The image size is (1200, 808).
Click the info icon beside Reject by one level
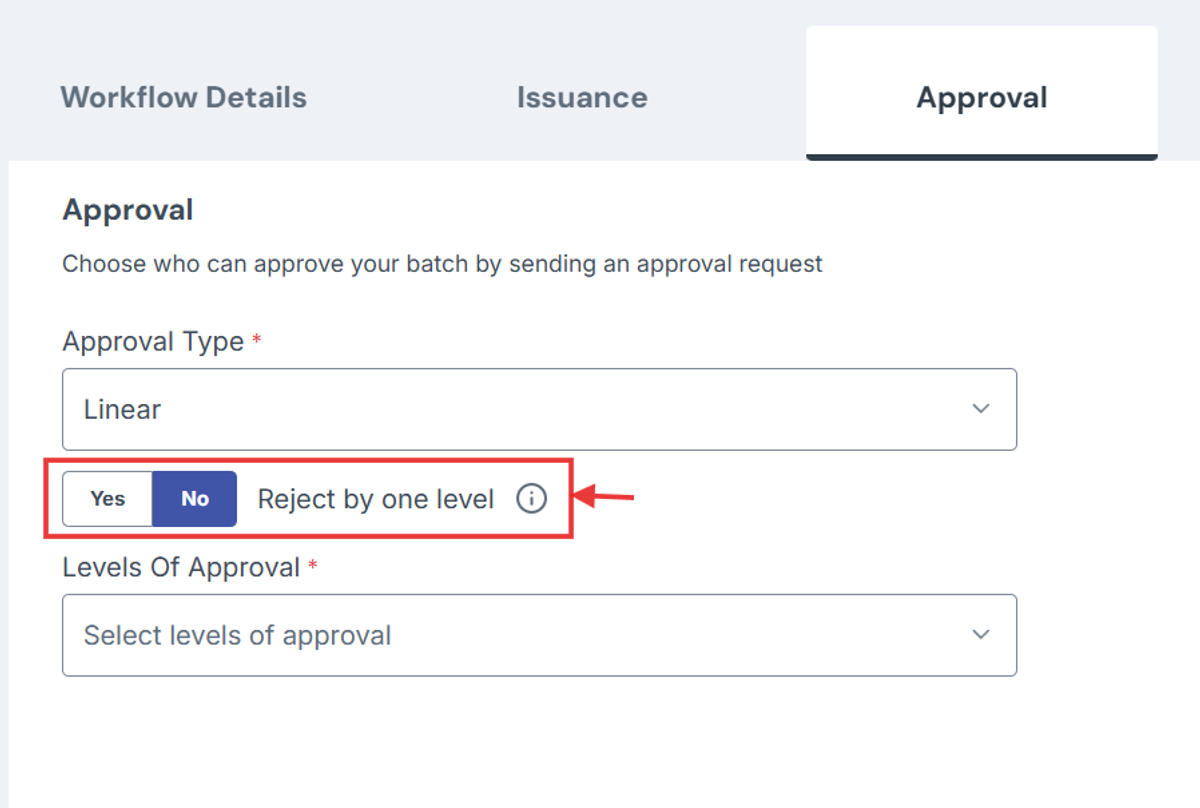point(531,498)
